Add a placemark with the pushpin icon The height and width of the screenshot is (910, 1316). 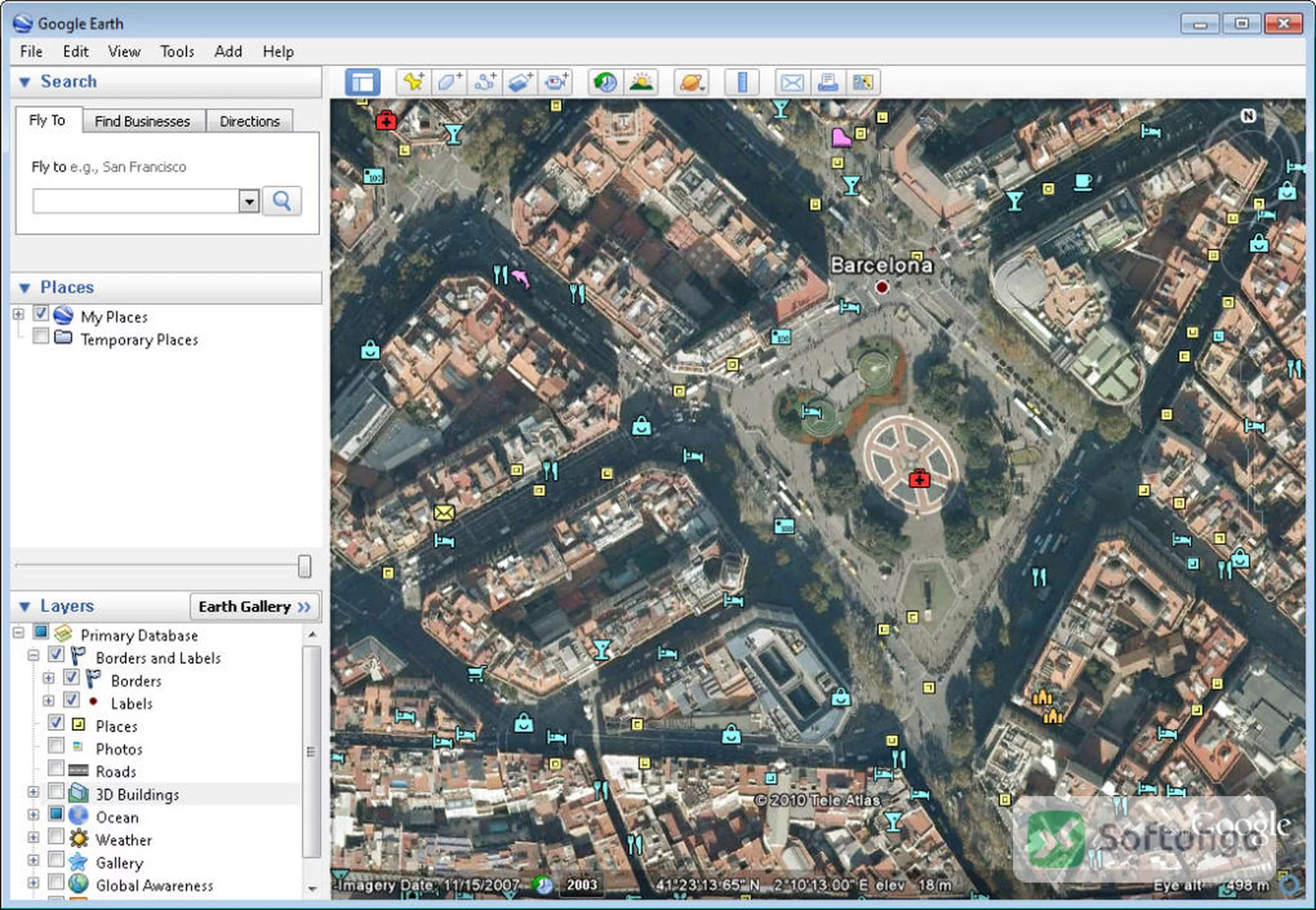413,82
